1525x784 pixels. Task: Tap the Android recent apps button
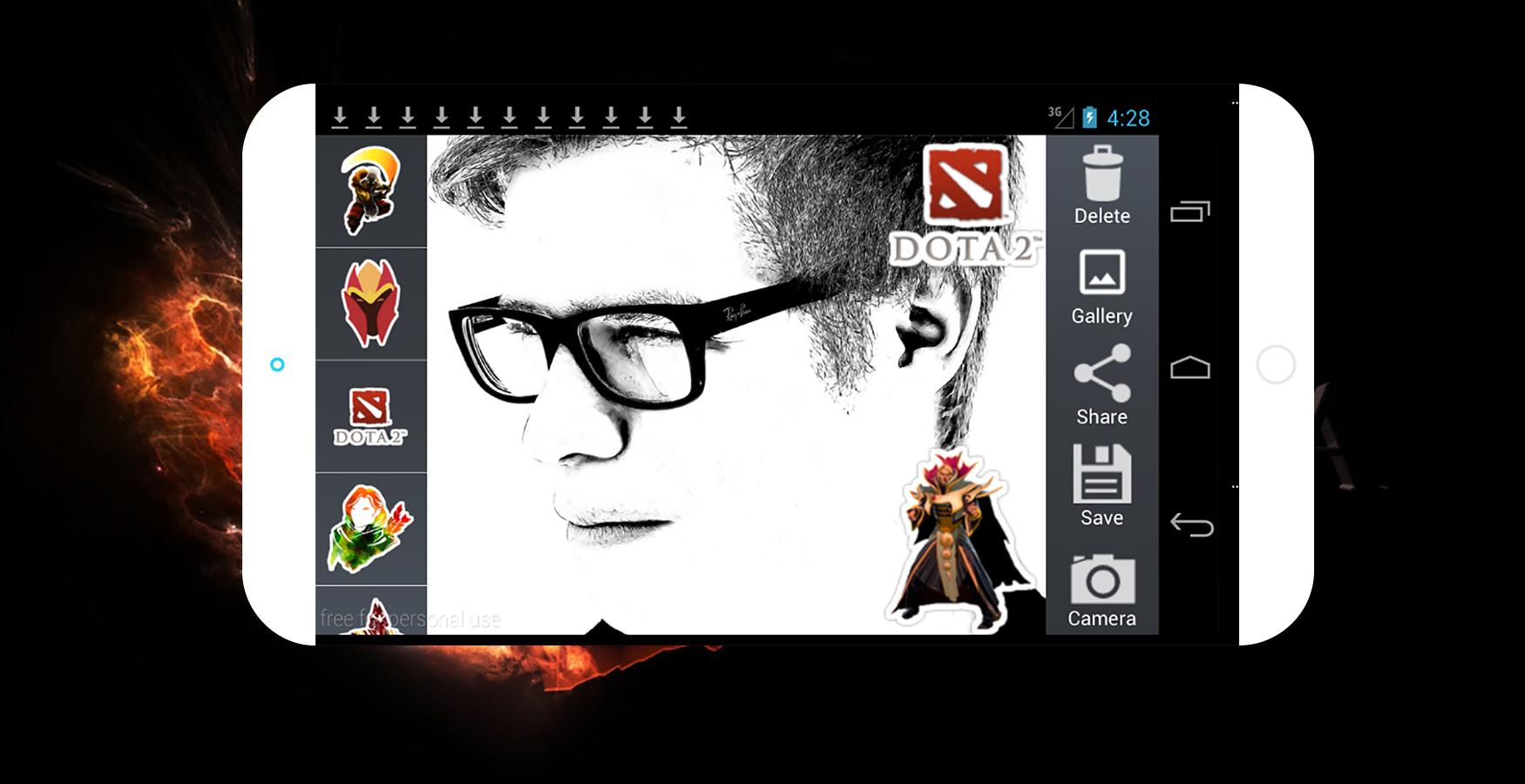click(1190, 212)
